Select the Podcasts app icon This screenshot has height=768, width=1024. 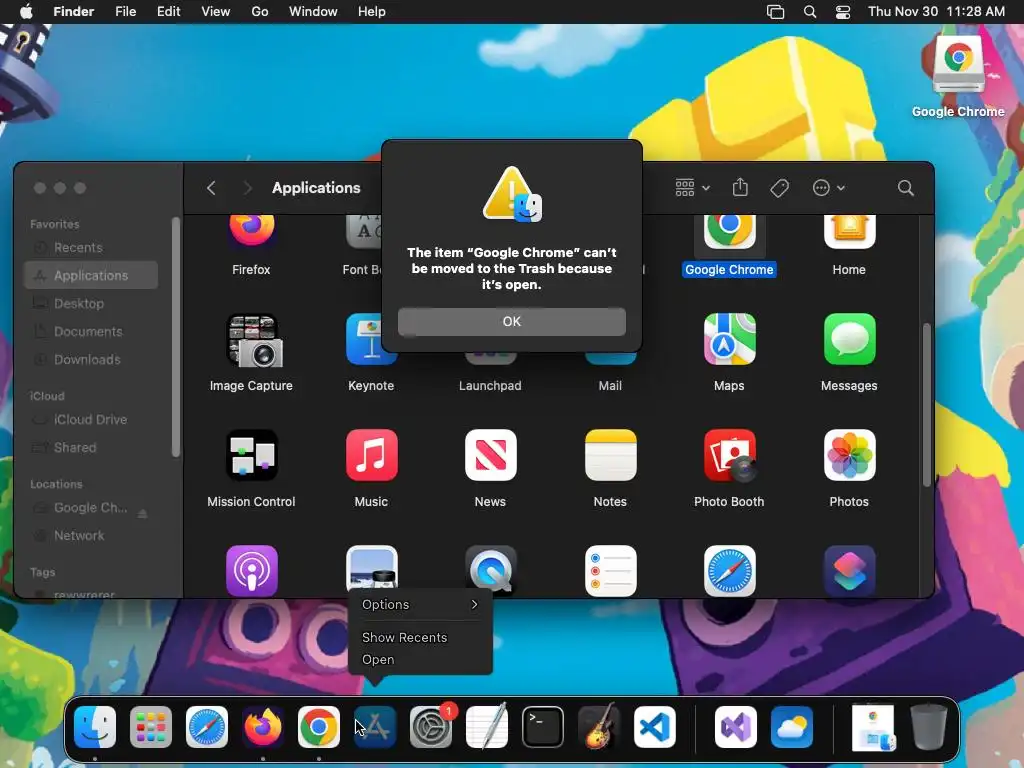[x=251, y=571]
